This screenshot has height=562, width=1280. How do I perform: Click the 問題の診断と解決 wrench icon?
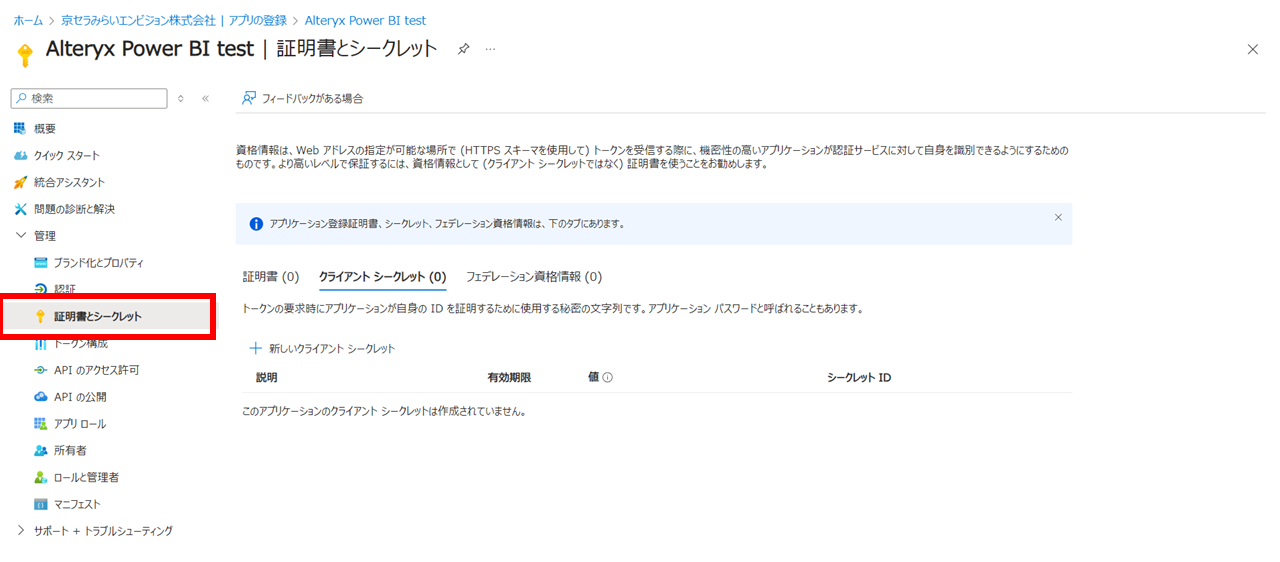(x=20, y=209)
